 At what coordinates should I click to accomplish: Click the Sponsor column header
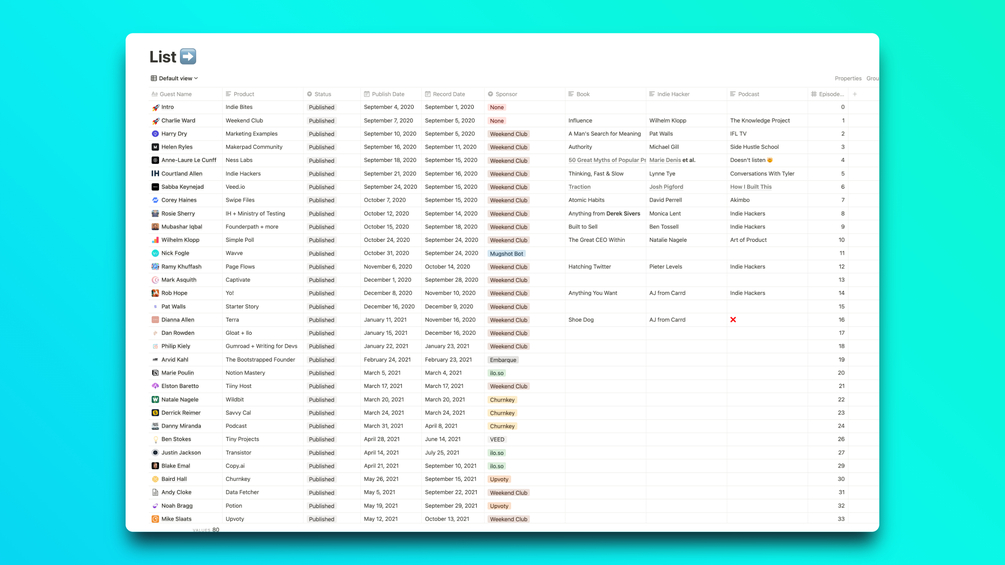click(x=502, y=94)
